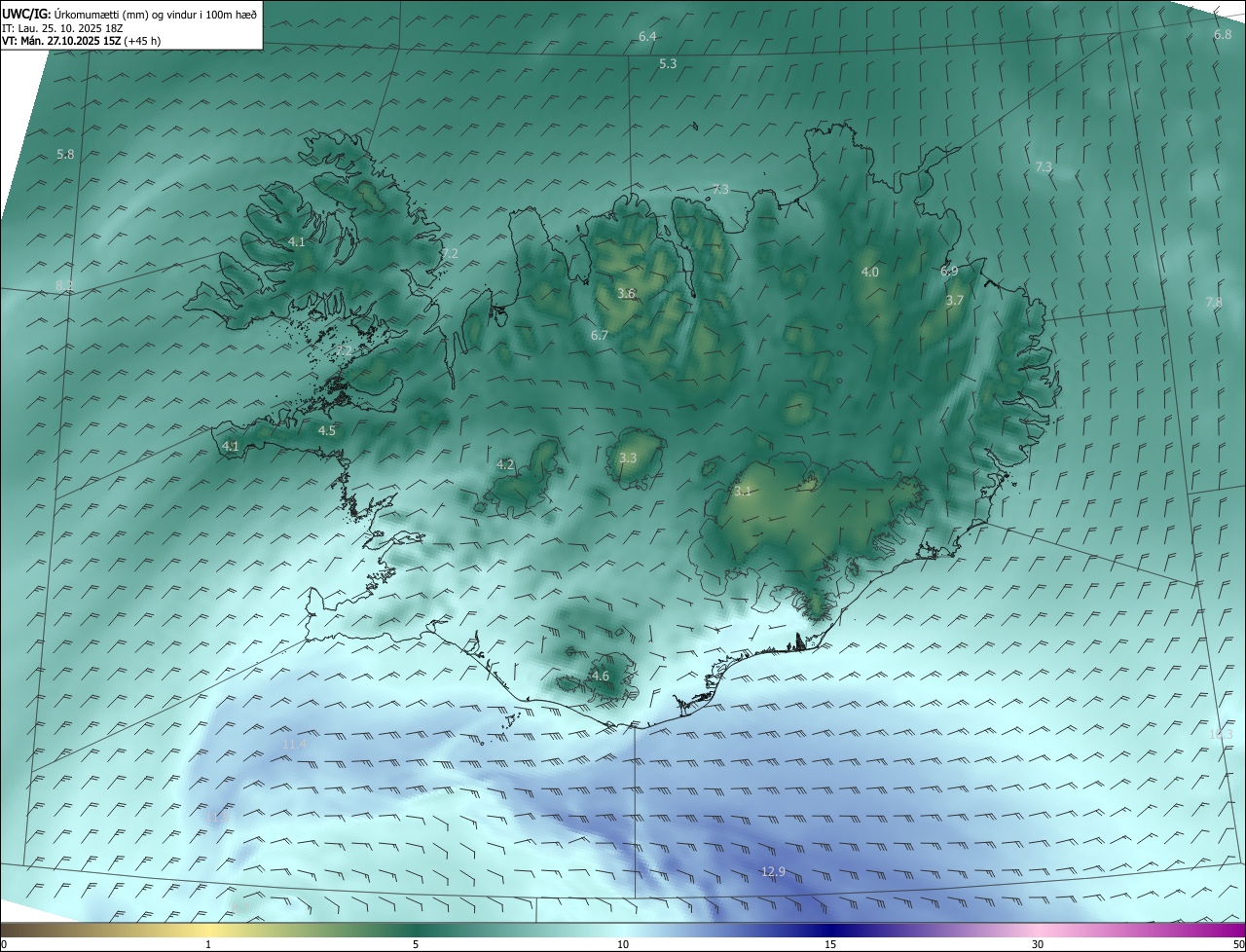Click the 3.7 value label
This screenshot has width=1246, height=952.
click(955, 301)
